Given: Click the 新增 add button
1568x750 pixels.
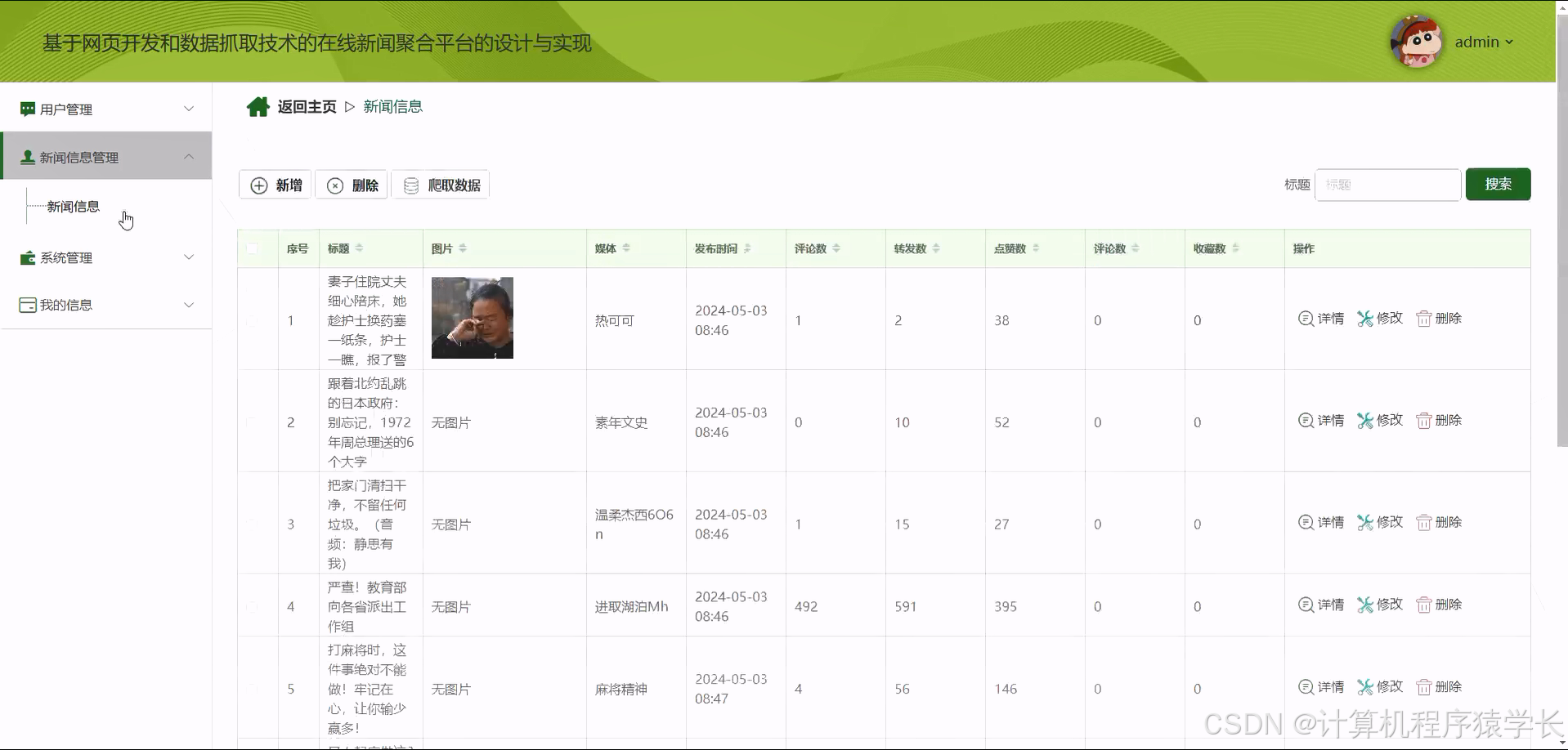Looking at the screenshot, I should [x=276, y=185].
